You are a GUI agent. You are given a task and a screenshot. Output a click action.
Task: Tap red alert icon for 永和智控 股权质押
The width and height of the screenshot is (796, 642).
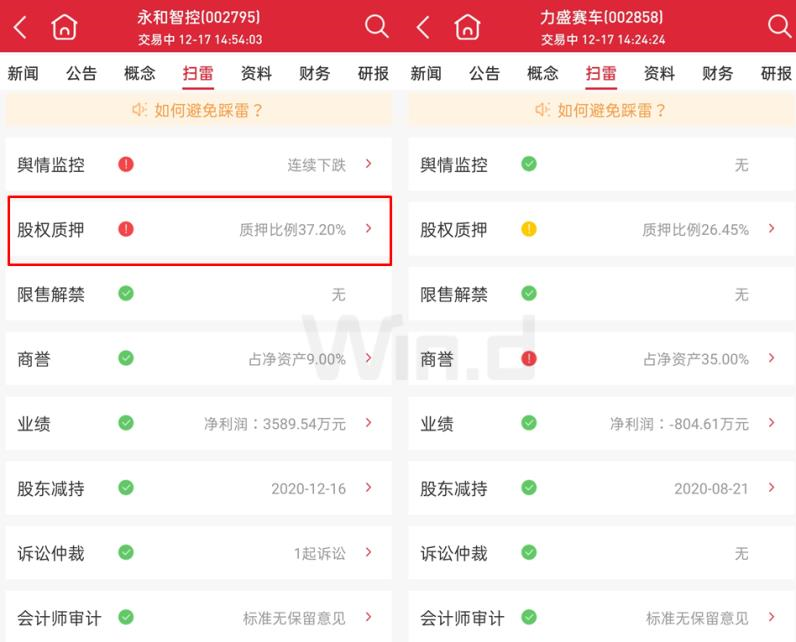[x=126, y=229]
